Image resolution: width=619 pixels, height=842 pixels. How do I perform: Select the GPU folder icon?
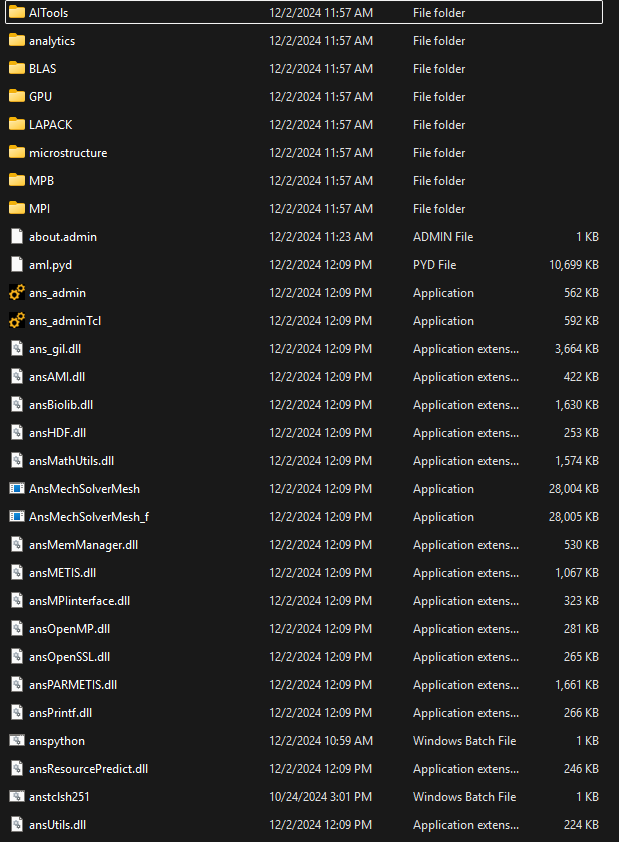[x=17, y=96]
